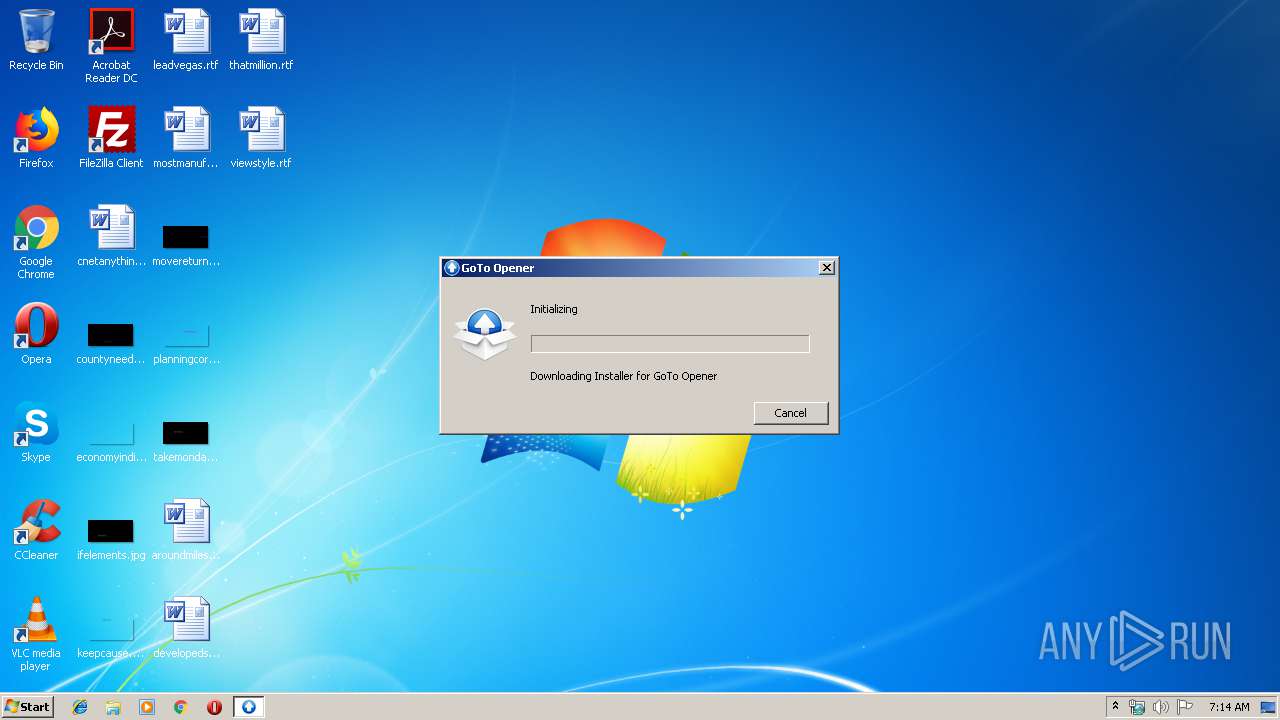Click the GoTo Opener box icon in the dialog
Image resolution: width=1280 pixels, height=720 pixels.
485,334
